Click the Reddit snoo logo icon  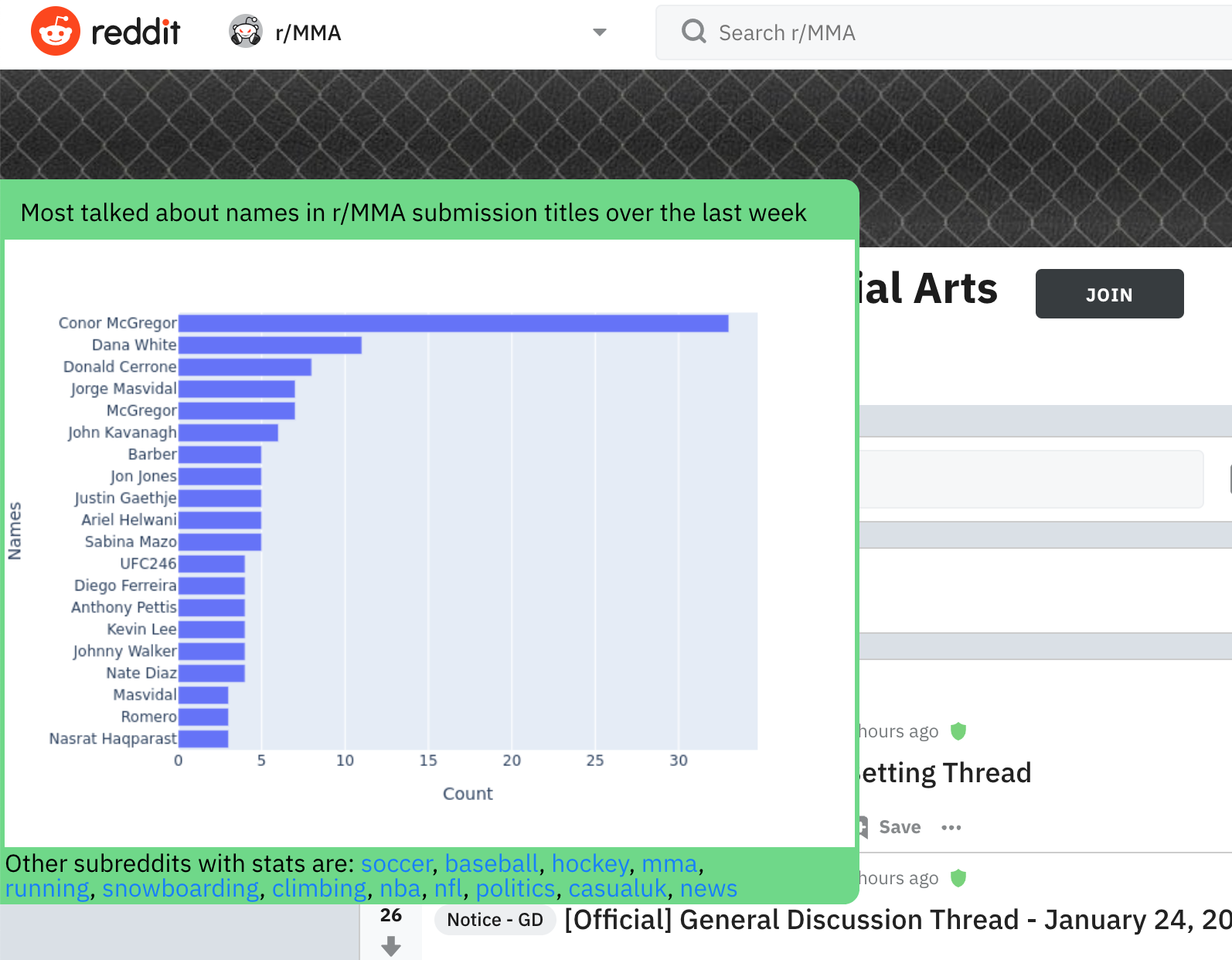55,32
